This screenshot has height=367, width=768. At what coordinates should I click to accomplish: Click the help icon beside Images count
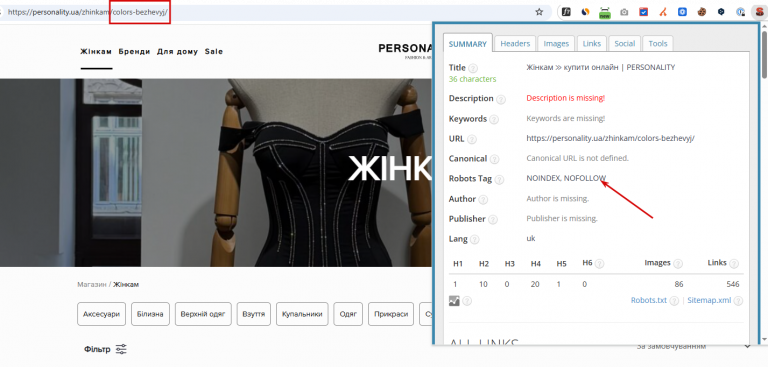(678, 264)
